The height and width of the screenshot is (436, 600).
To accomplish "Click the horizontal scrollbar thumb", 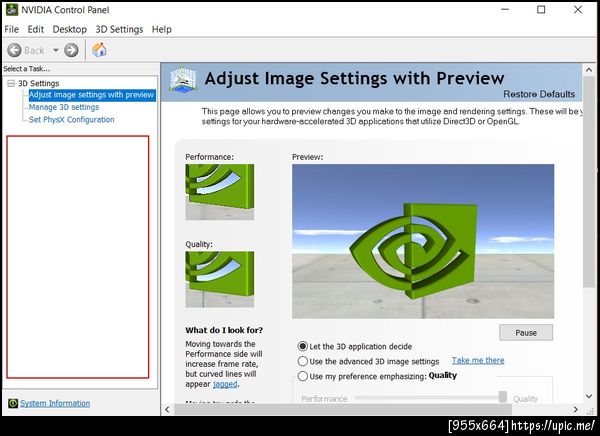I will click(x=342, y=409).
